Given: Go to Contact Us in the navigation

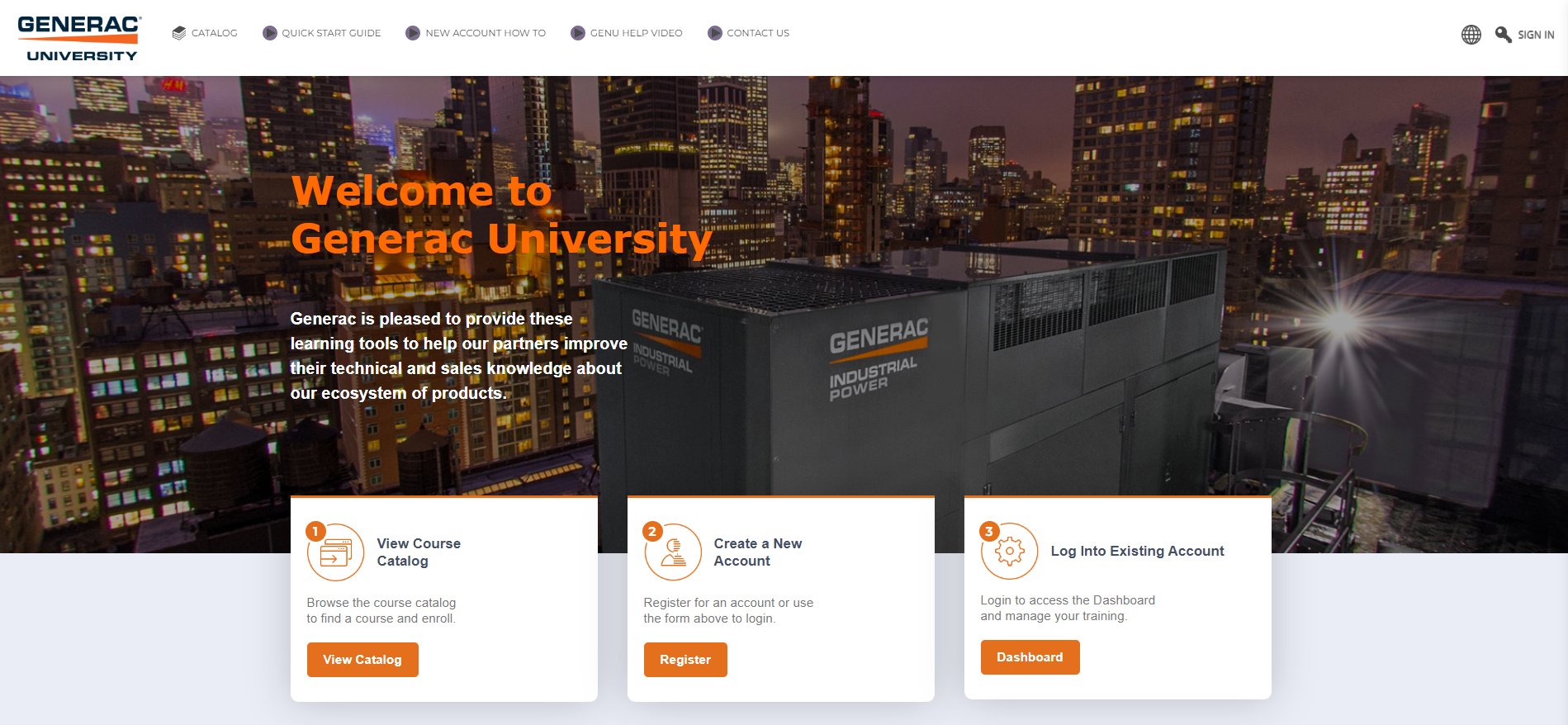Looking at the screenshot, I should pos(758,33).
